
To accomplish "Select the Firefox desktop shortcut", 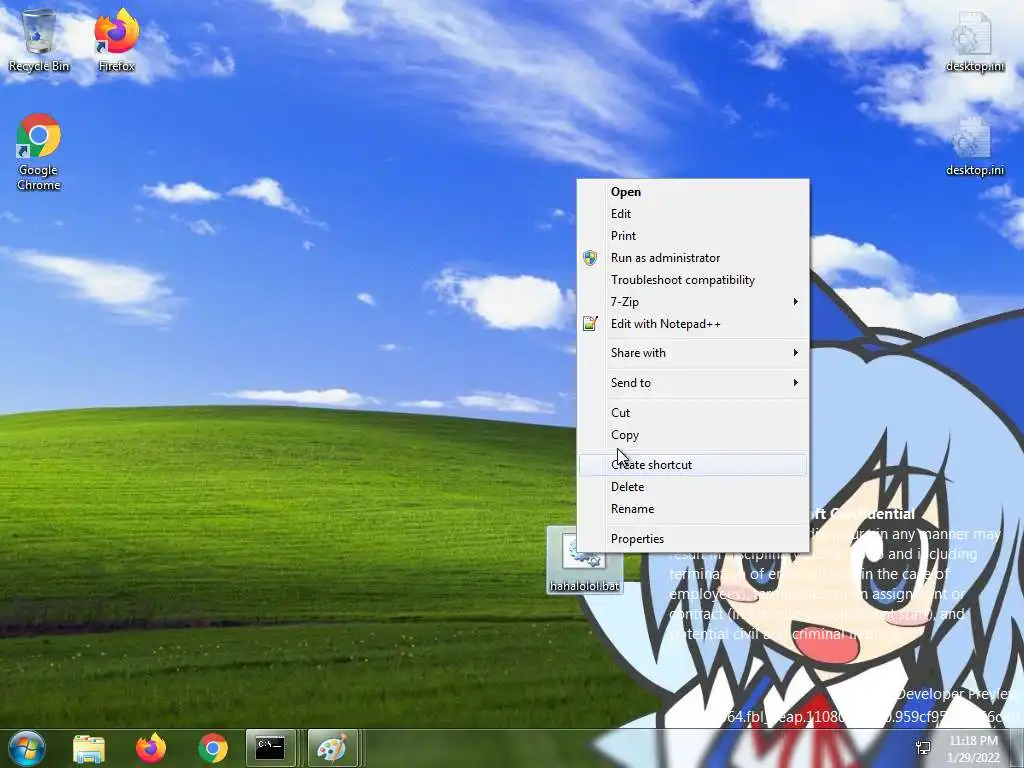I will click(x=117, y=40).
